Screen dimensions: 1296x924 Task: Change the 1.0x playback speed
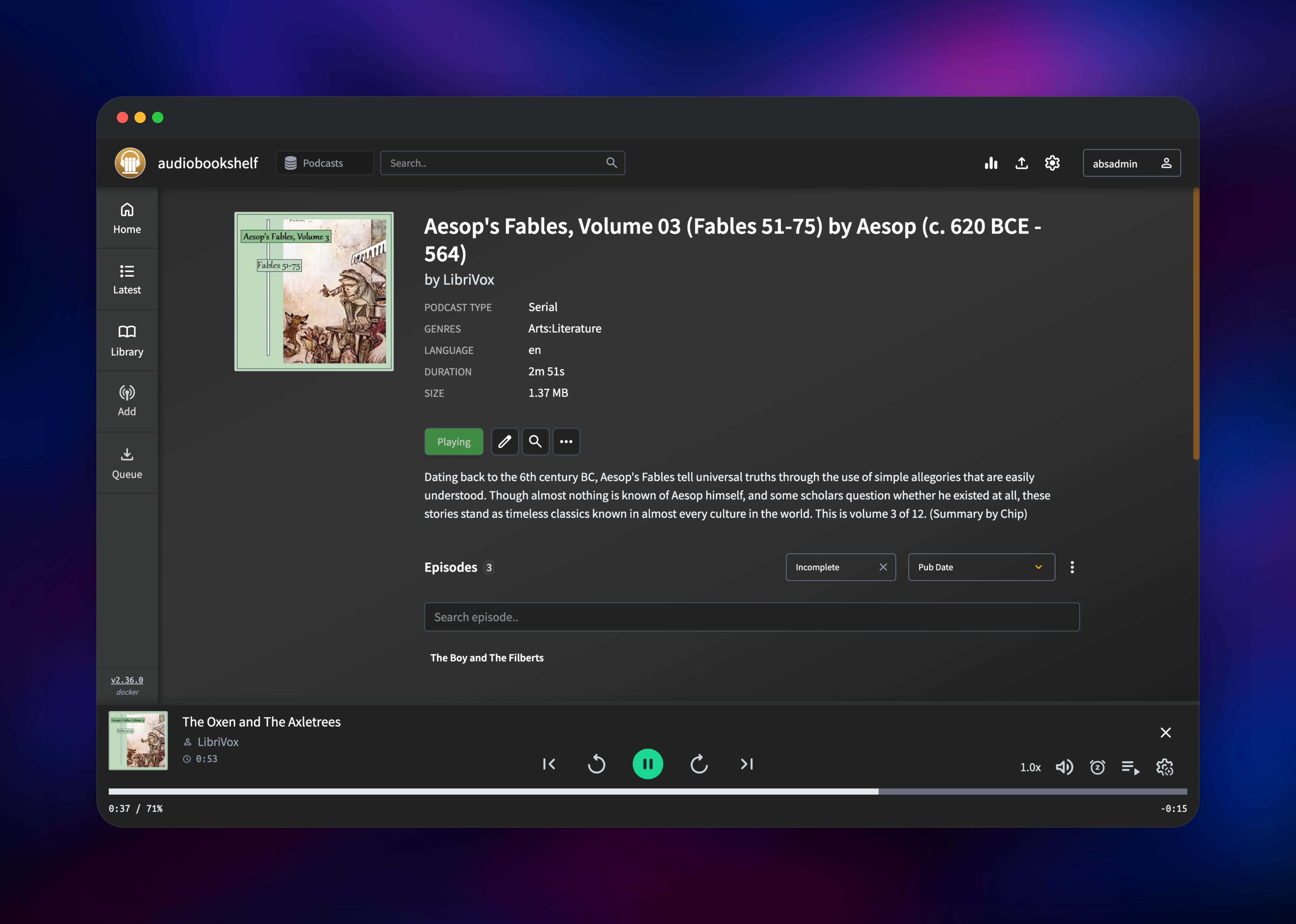coord(1030,768)
